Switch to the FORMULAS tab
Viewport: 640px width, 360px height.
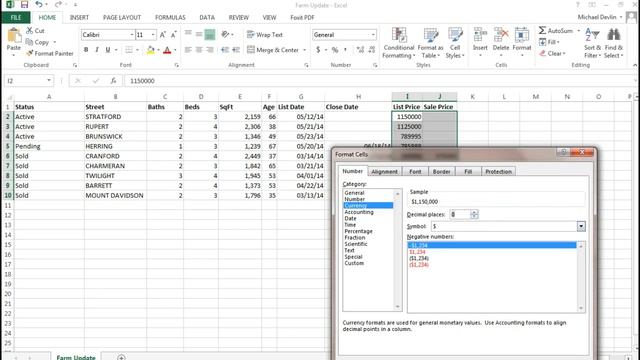coord(170,18)
